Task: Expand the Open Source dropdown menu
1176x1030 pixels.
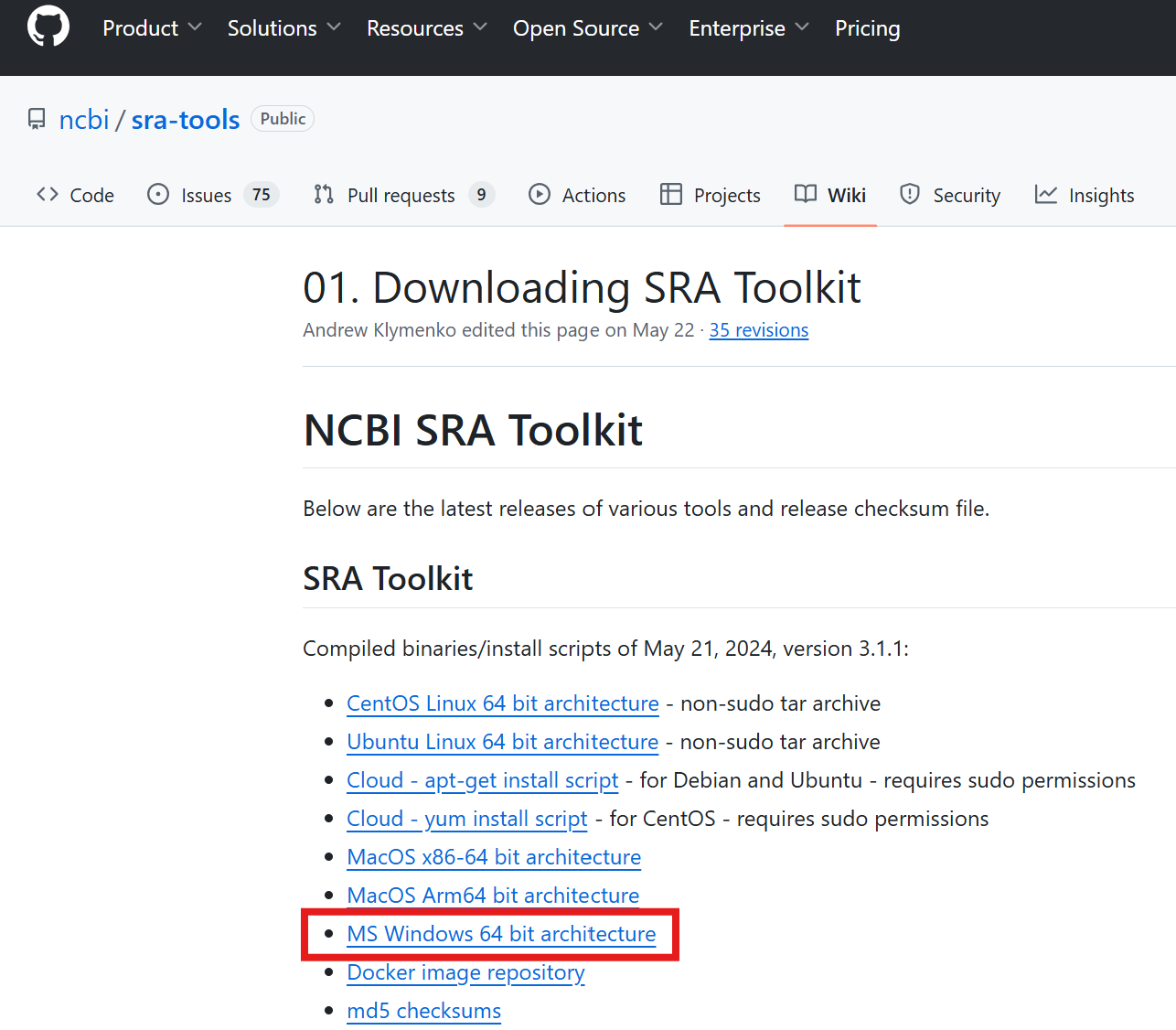Action: click(x=587, y=28)
